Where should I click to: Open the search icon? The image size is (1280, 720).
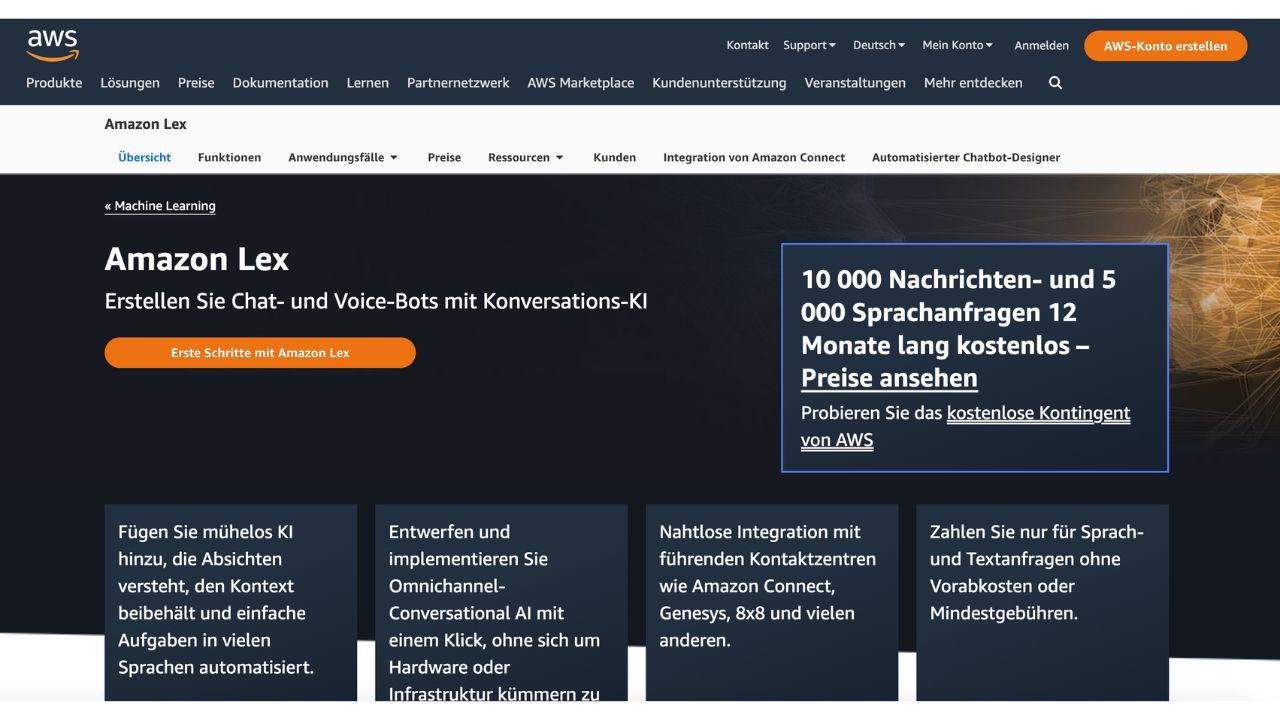(1055, 84)
